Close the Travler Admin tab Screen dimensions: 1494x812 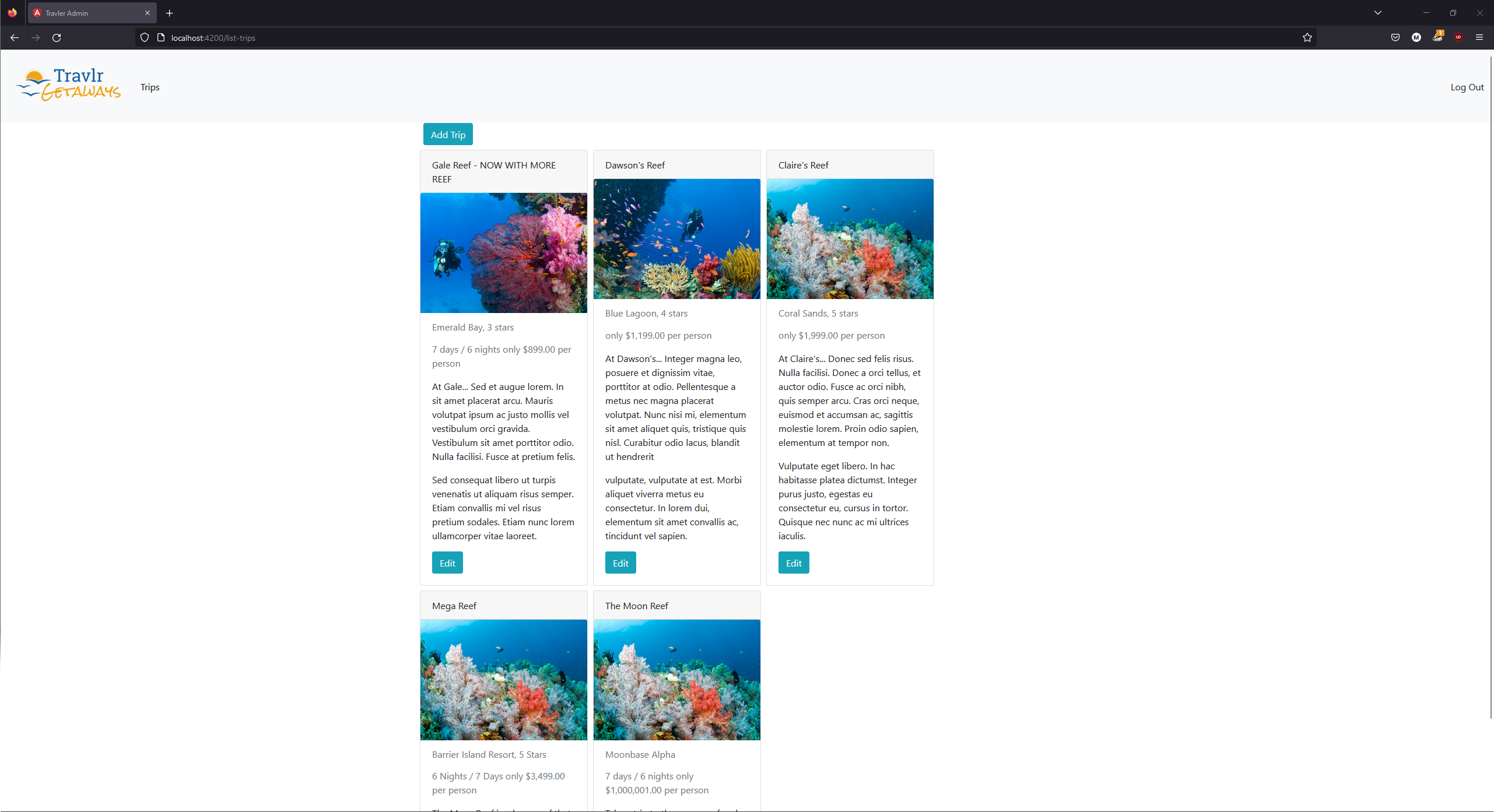coord(148,13)
